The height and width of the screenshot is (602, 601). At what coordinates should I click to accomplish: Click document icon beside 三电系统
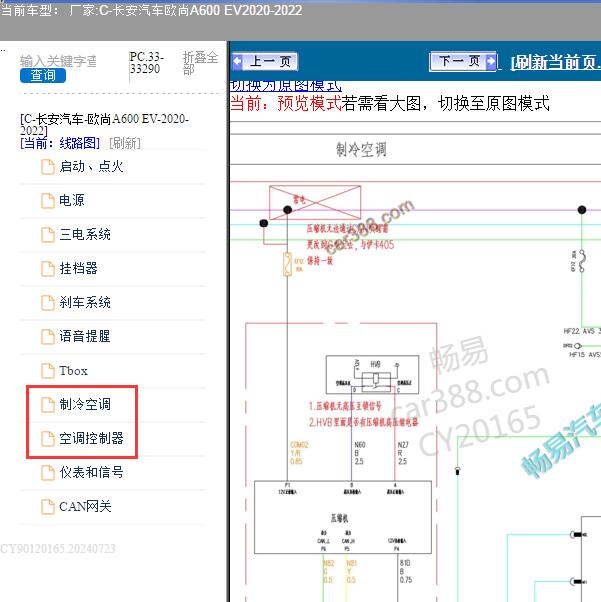coord(48,235)
